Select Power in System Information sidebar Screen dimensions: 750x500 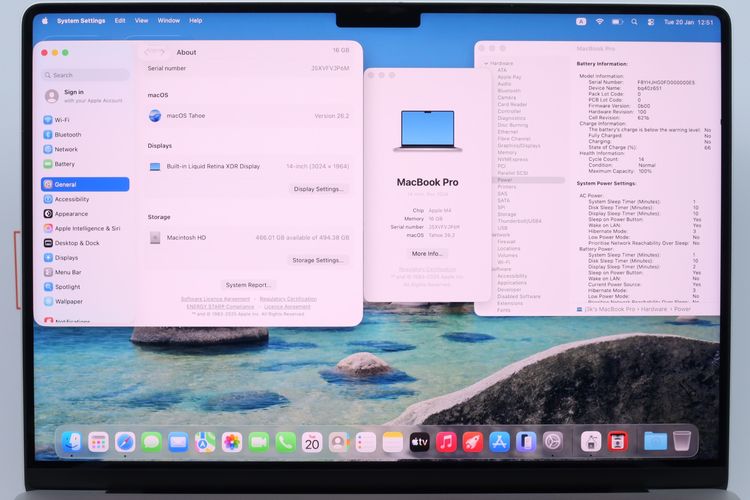click(528, 180)
